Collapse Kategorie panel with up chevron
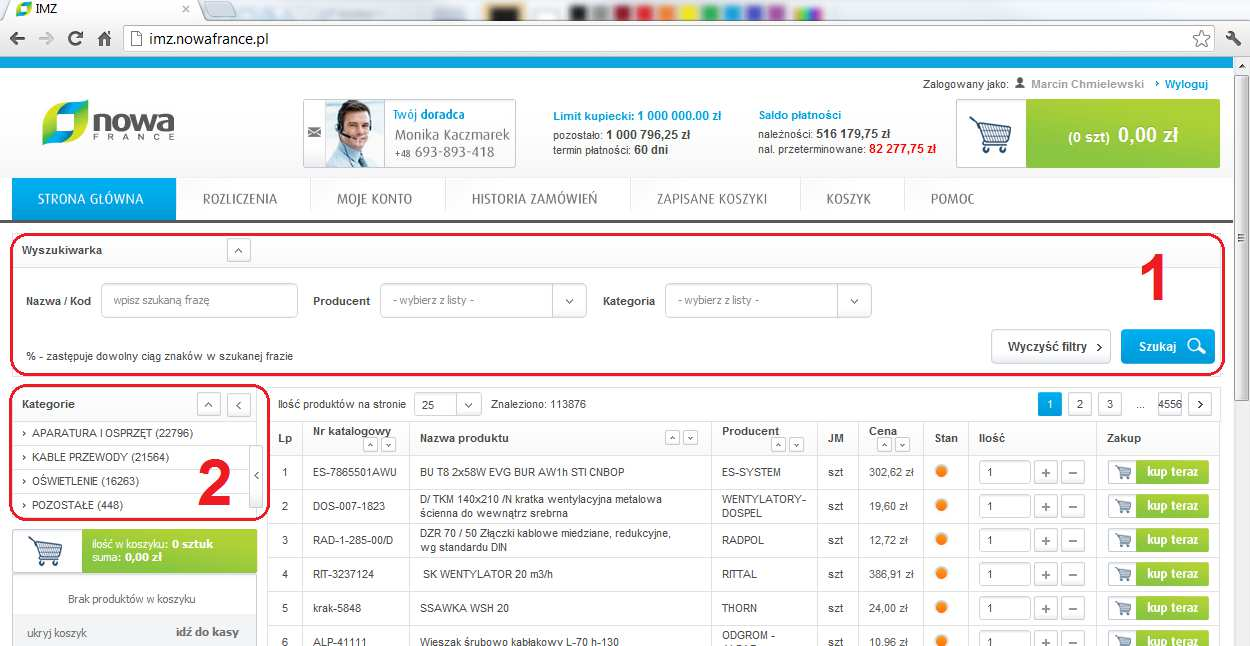This screenshot has height=646, width=1250. (x=207, y=405)
